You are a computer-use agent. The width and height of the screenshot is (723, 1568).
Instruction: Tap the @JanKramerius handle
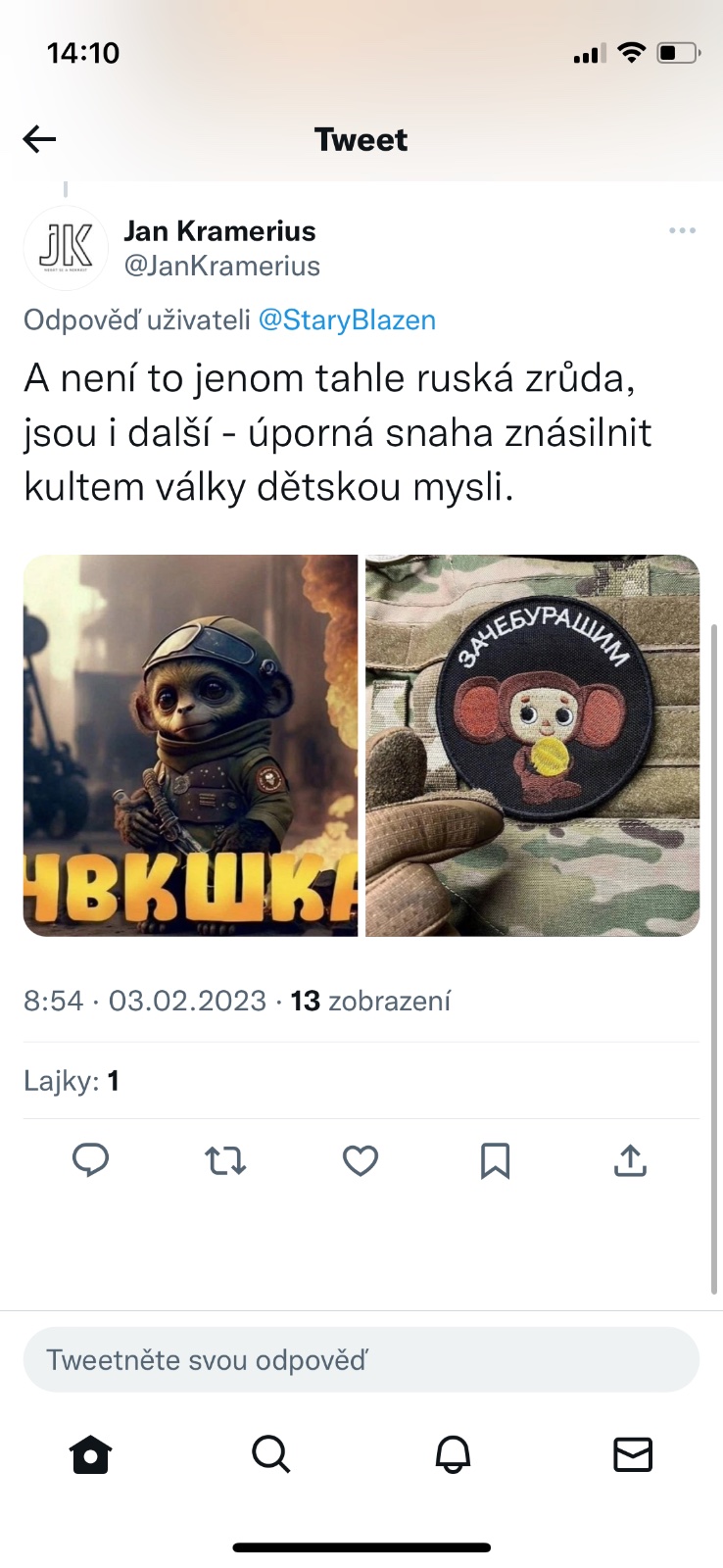(x=222, y=267)
